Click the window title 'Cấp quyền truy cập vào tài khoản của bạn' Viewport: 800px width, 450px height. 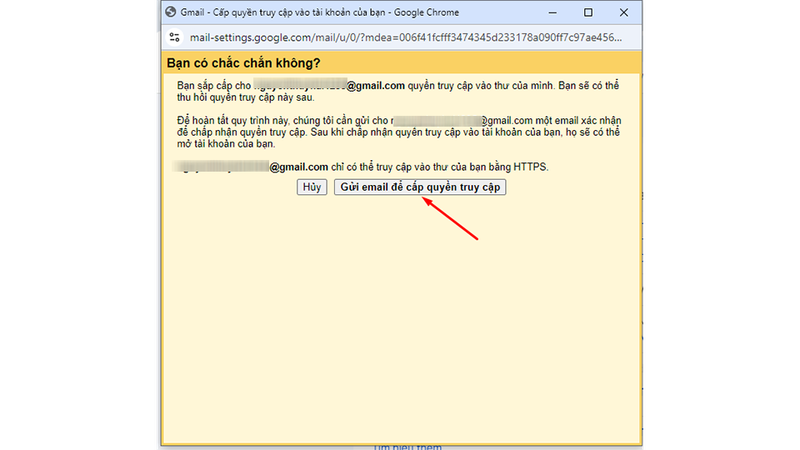pyautogui.click(x=299, y=12)
